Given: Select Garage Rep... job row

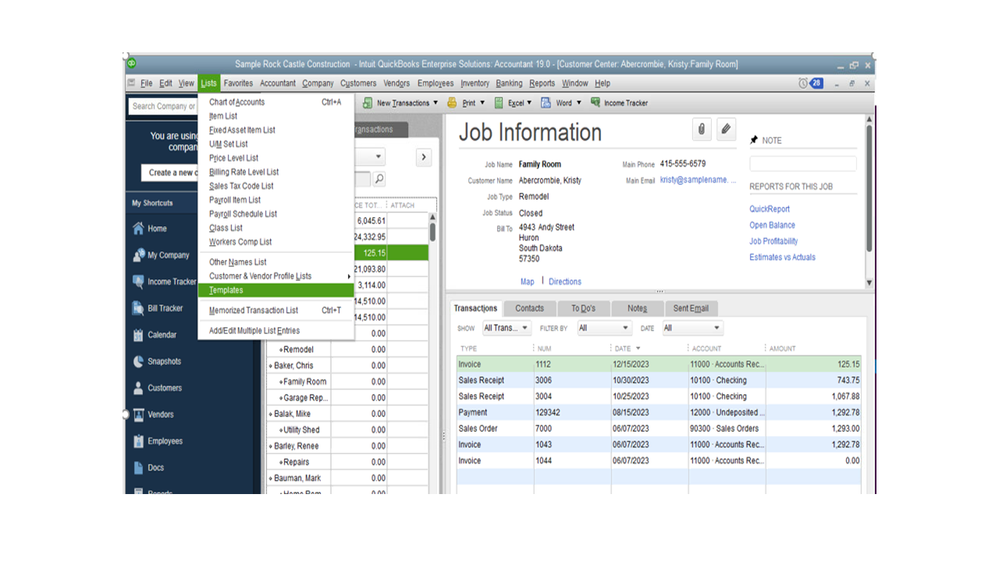Looking at the screenshot, I should [x=347, y=398].
